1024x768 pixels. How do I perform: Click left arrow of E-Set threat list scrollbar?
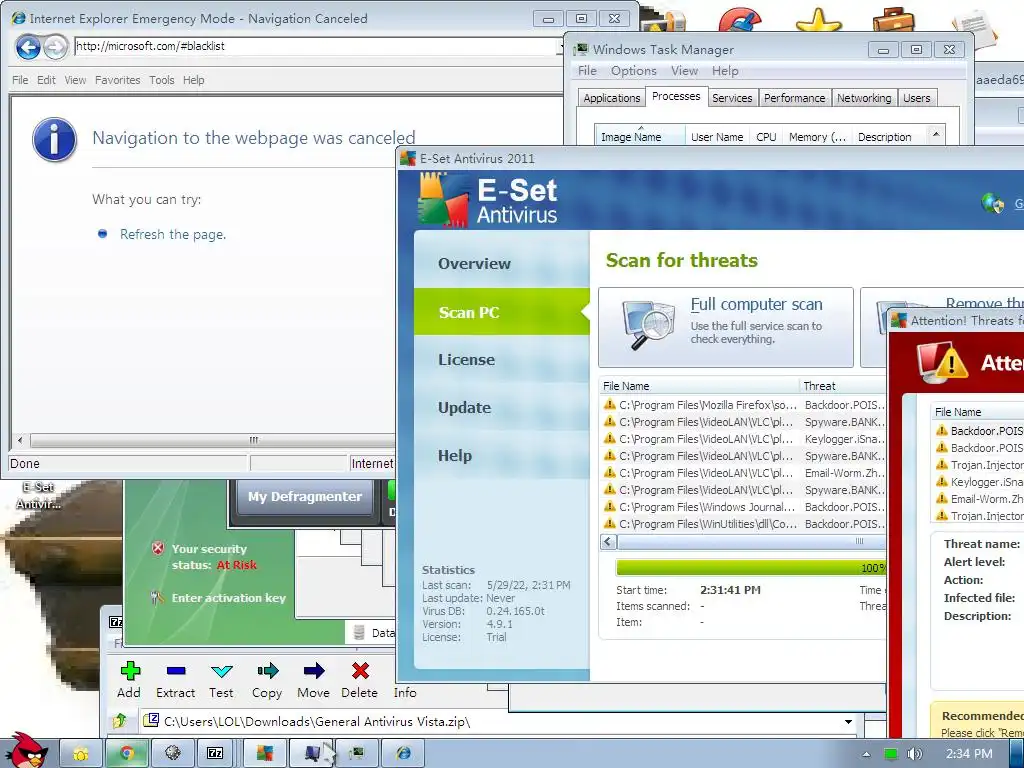(608, 541)
